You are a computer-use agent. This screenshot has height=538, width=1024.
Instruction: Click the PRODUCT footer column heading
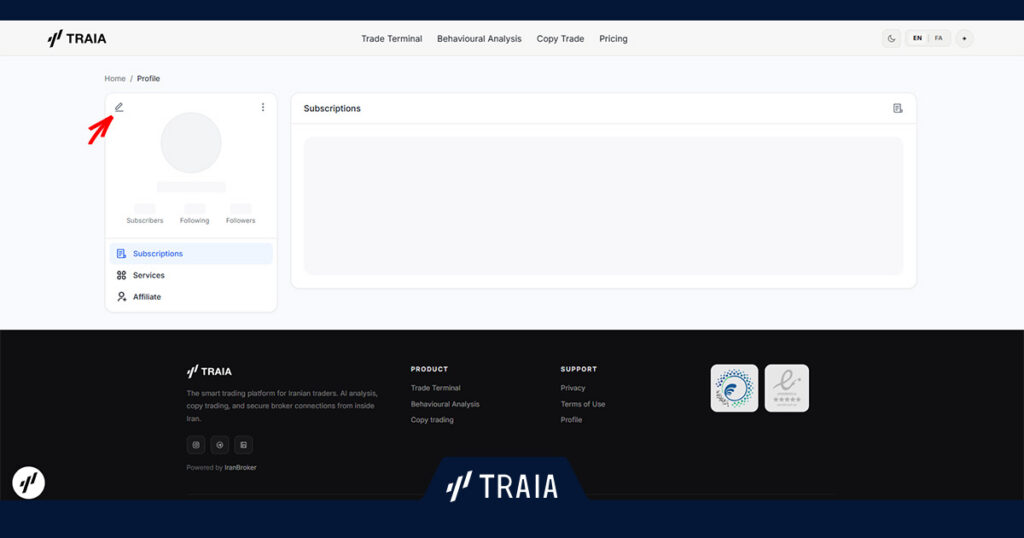click(x=429, y=370)
